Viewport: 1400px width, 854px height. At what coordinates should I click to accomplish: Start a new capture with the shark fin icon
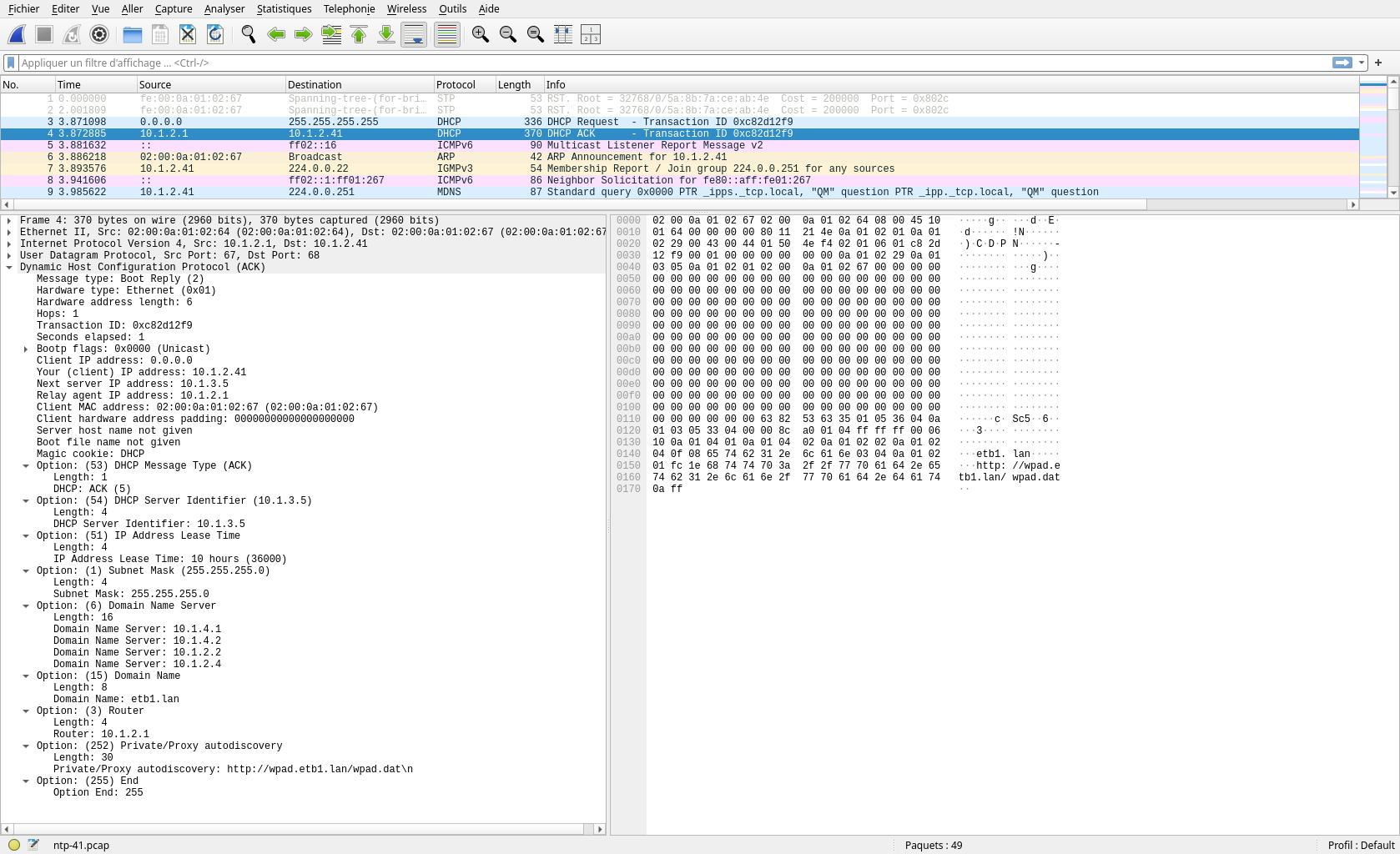point(17,34)
